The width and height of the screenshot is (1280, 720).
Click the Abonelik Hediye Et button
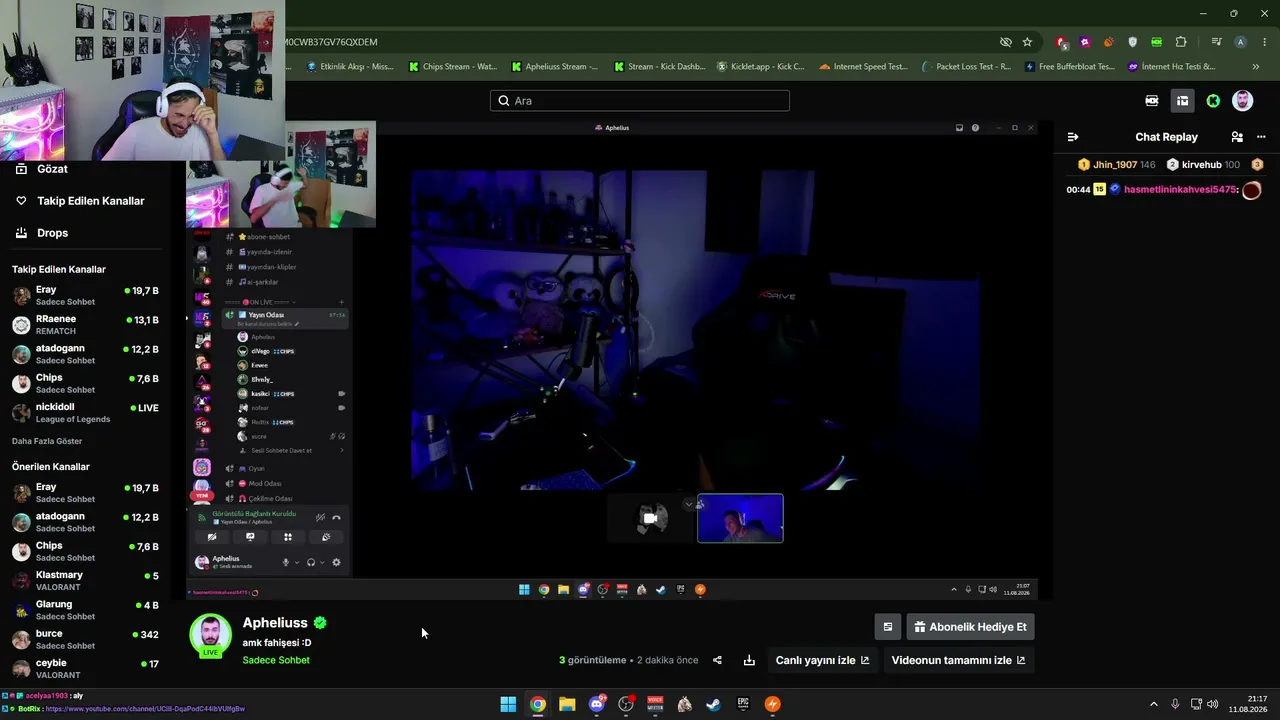click(x=970, y=627)
